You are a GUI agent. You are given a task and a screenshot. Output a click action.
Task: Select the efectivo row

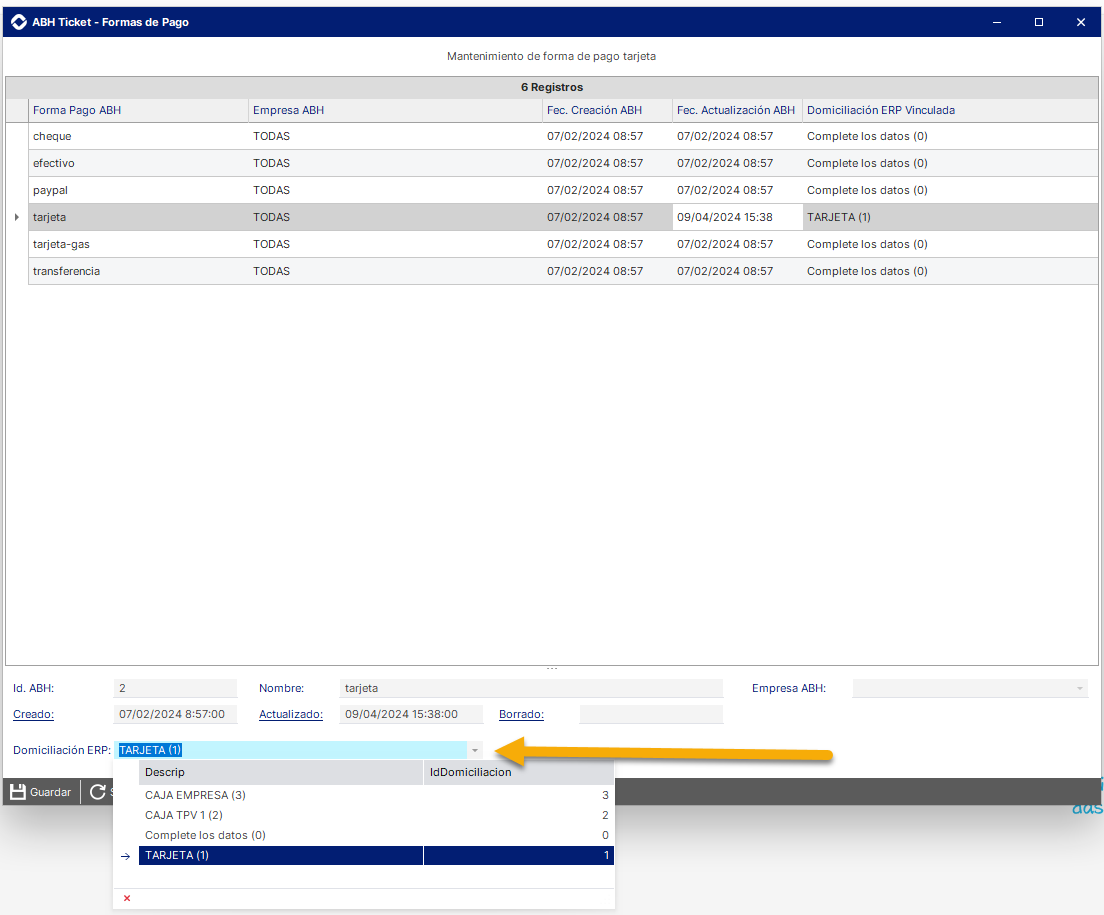[x=563, y=163]
